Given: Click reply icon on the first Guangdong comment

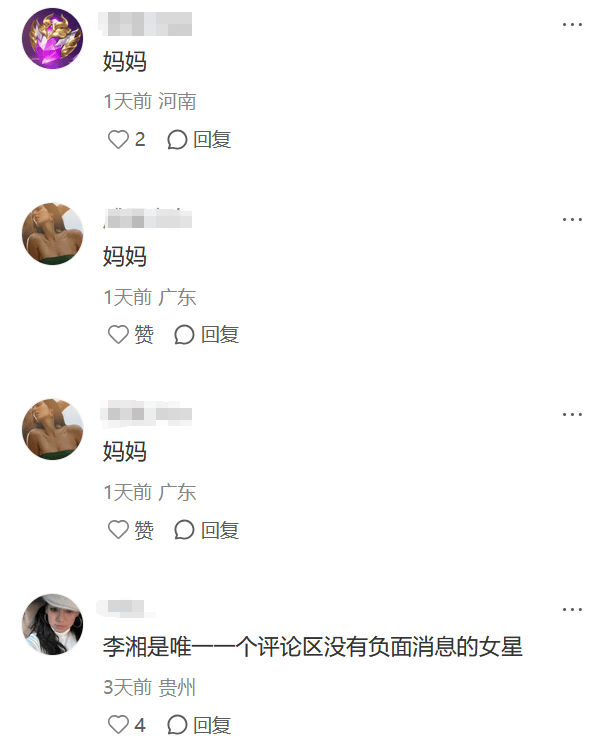Looking at the screenshot, I should pos(184,335).
